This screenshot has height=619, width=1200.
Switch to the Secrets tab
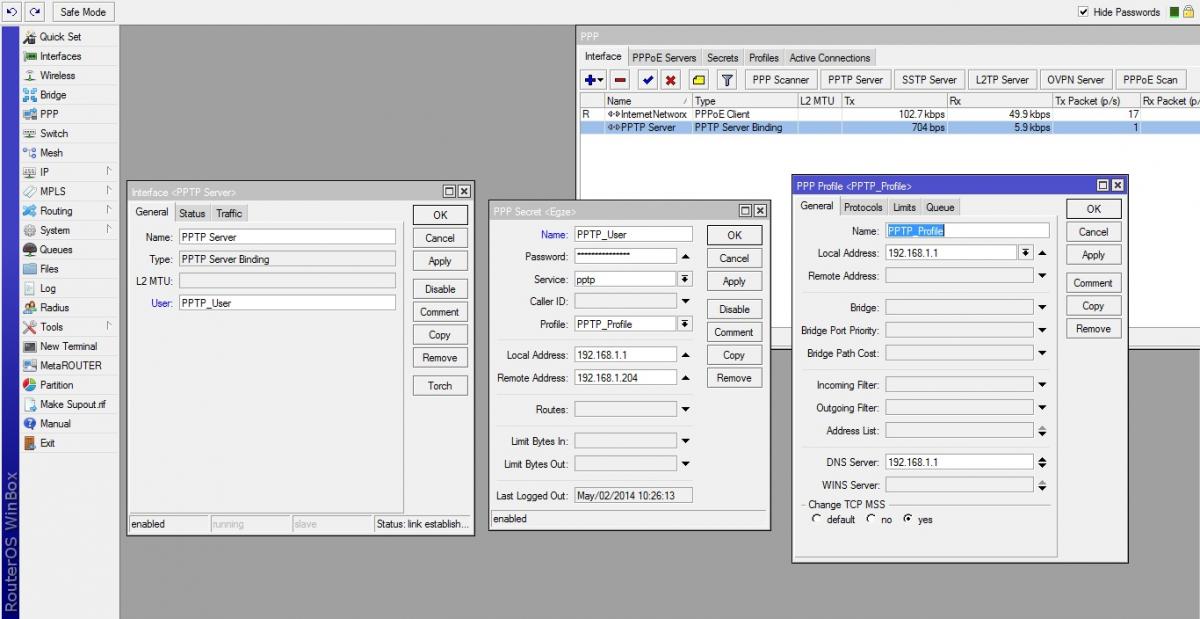723,58
